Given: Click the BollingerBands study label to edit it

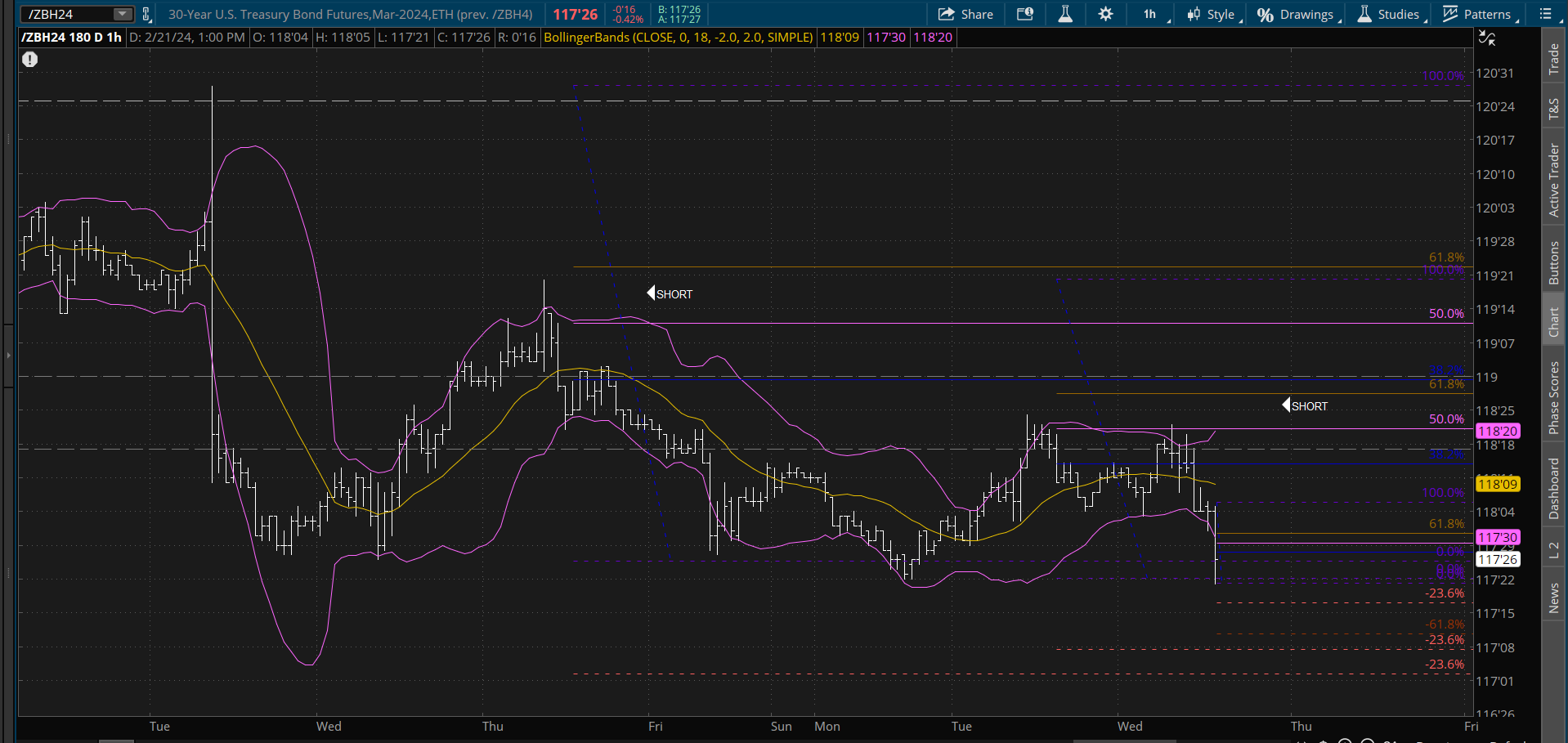Looking at the screenshot, I should coord(677,37).
